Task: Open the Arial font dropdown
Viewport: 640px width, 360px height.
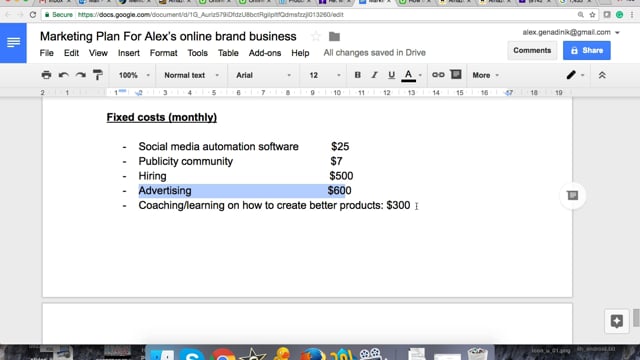Action: coord(263,75)
